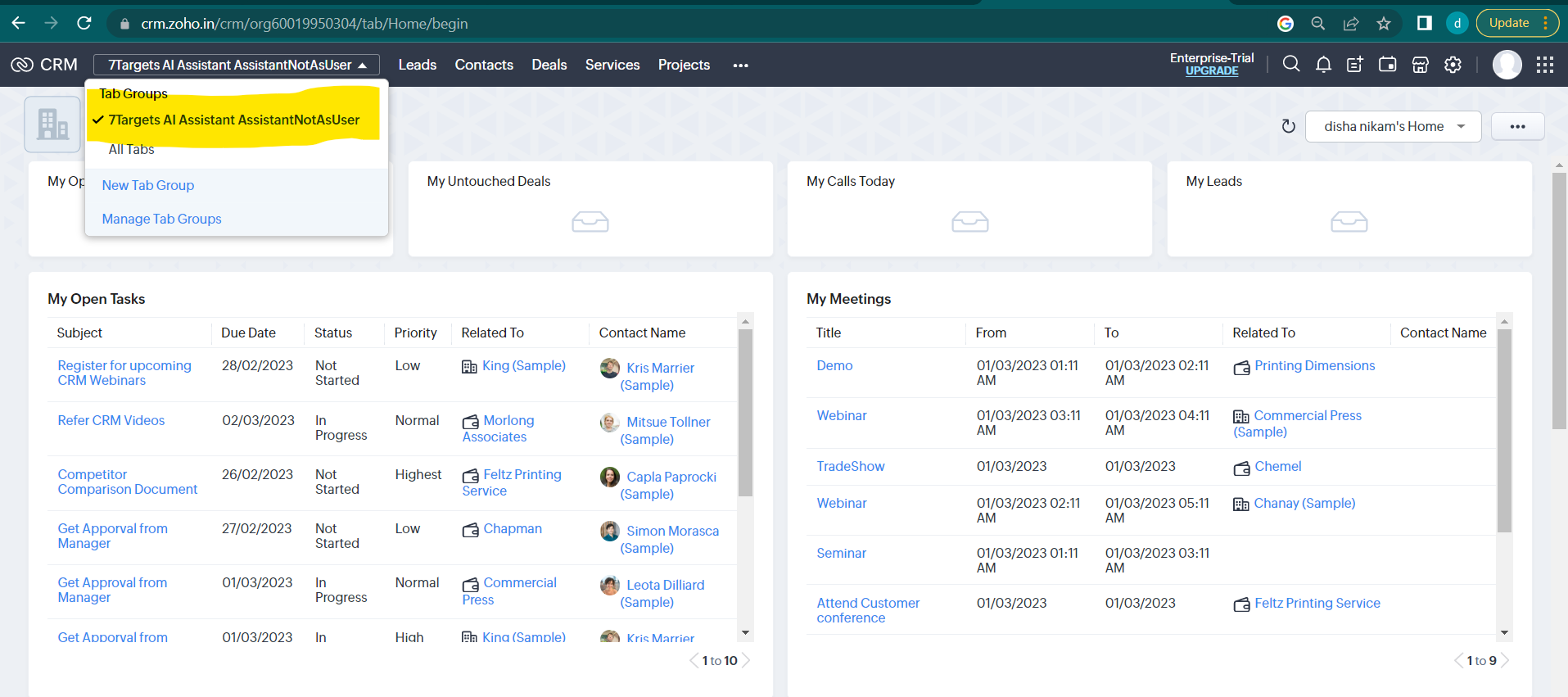Viewport: 1568px width, 697px height.
Task: Open the Marketplace store icon
Action: tap(1421, 65)
